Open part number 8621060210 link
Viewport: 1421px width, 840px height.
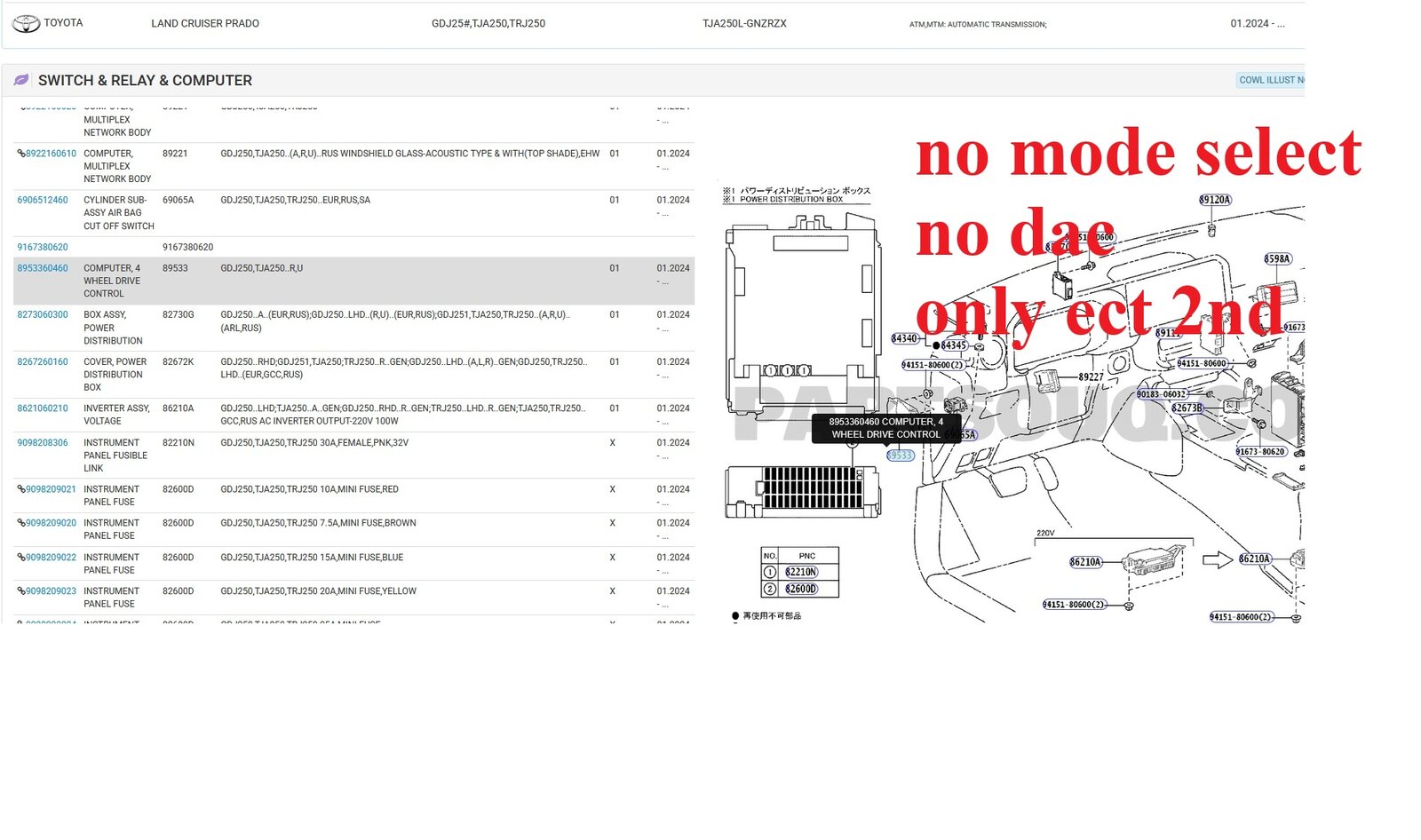pyautogui.click(x=43, y=408)
